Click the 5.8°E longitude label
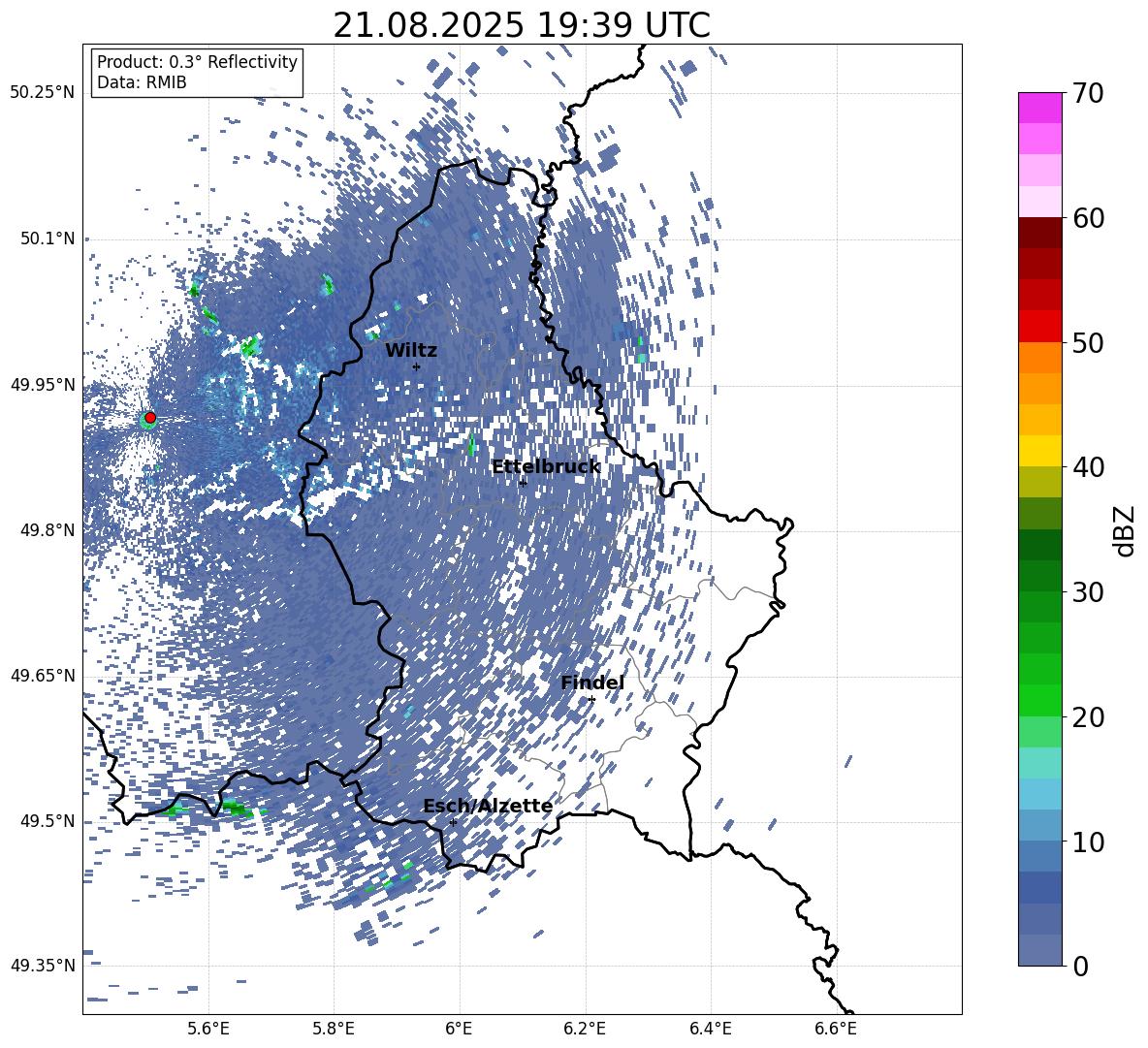Viewport: 1148px width, 1048px height. click(334, 1029)
